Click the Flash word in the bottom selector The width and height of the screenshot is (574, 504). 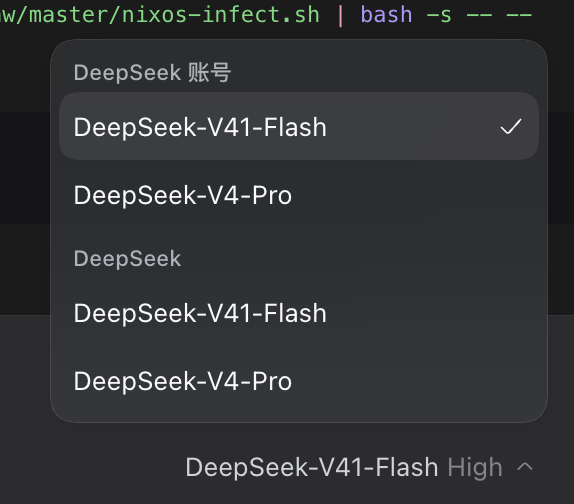coord(406,467)
